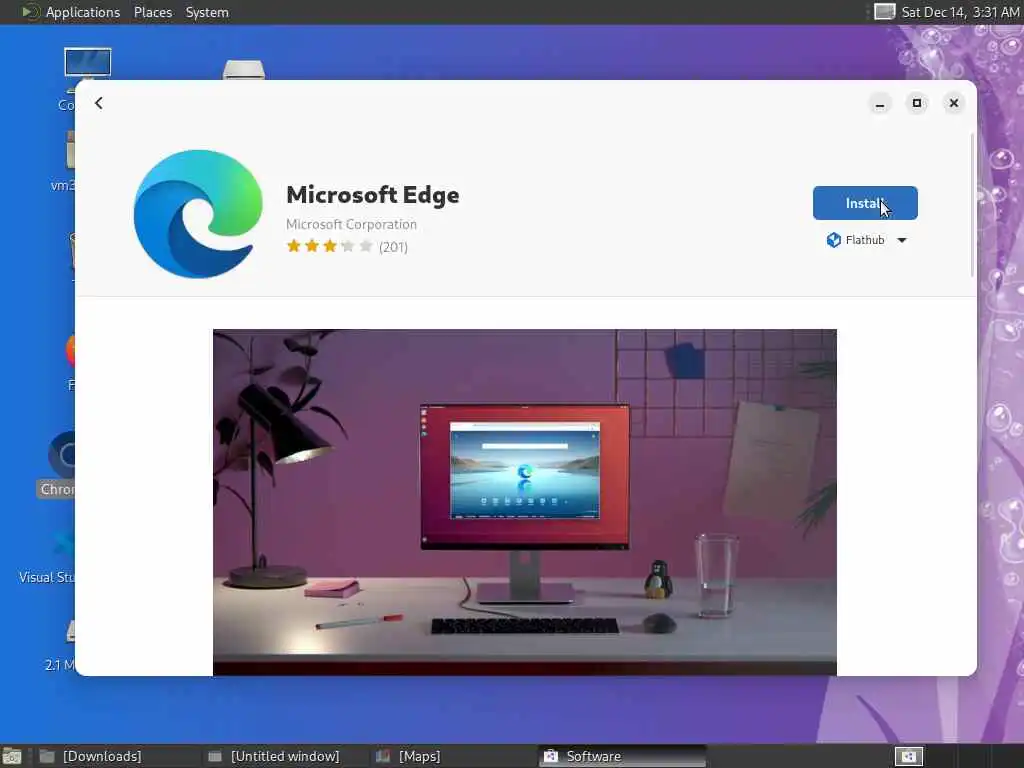1024x768 pixels.
Task: Open the Applications menu
Action: 82,12
